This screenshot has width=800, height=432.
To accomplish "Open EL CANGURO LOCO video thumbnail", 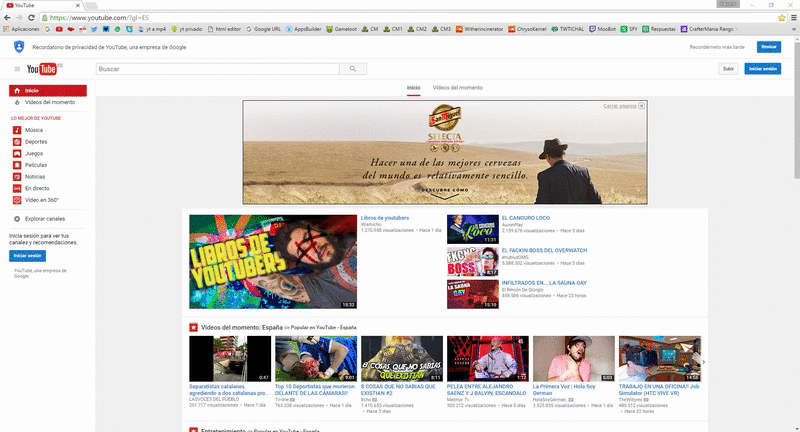I will [472, 229].
